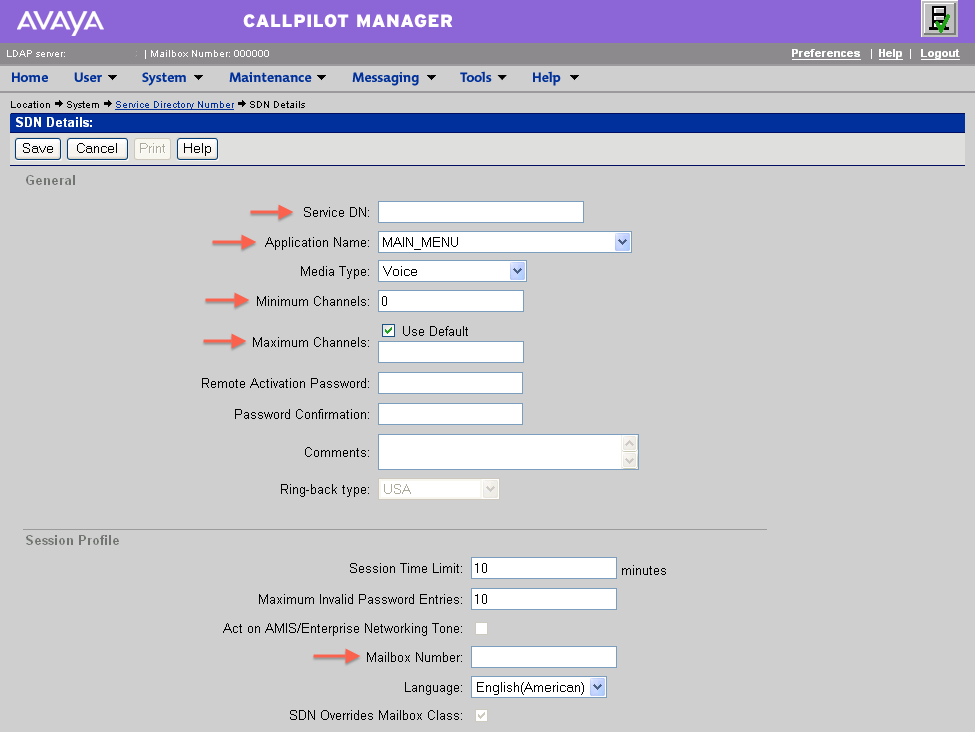The height and width of the screenshot is (732, 975).
Task: Click Comments scrollbar down arrow
Action: (x=629, y=460)
